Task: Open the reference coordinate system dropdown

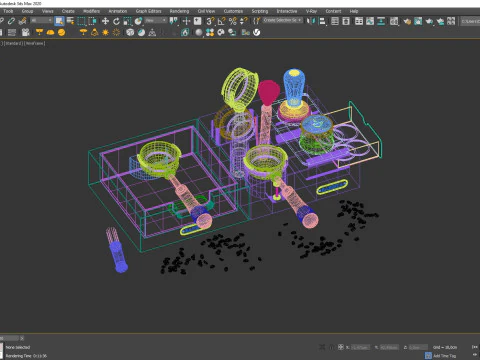Action: pyautogui.click(x=156, y=21)
